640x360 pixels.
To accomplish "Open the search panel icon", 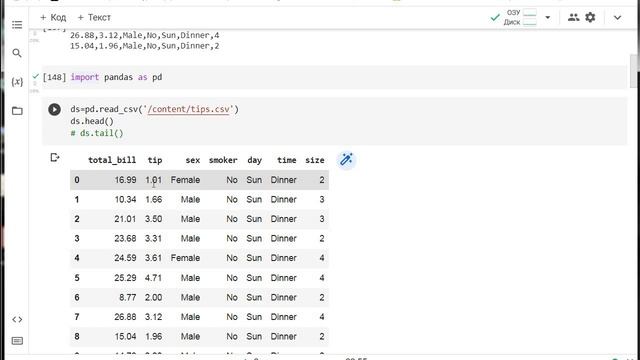I will click(17, 53).
